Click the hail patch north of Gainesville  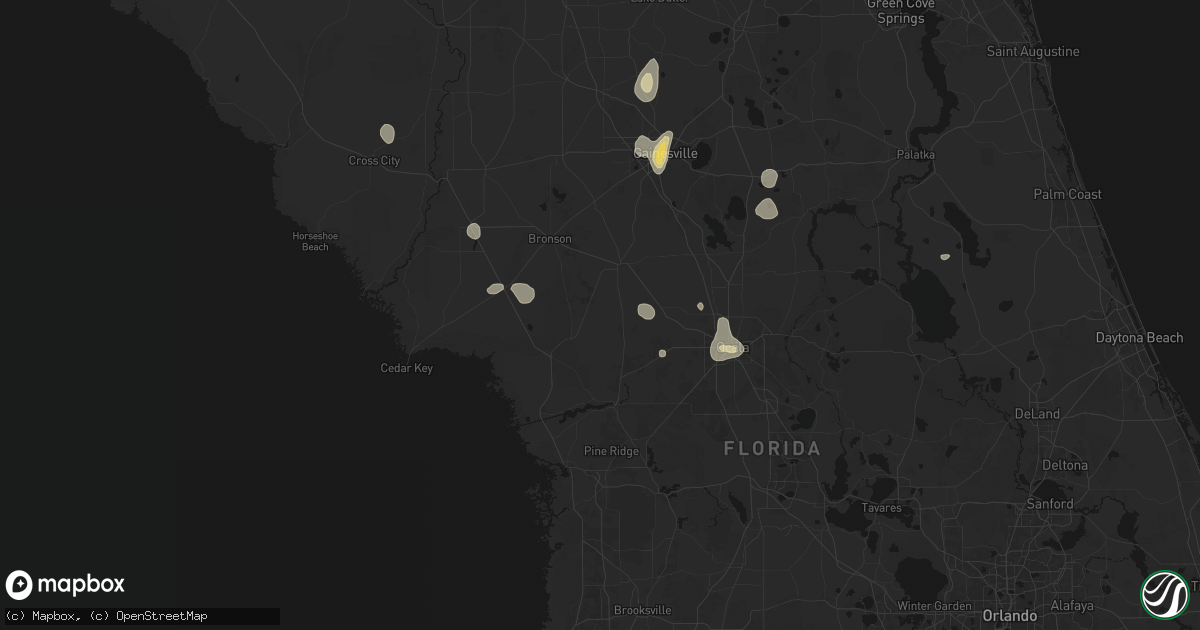tap(646, 80)
